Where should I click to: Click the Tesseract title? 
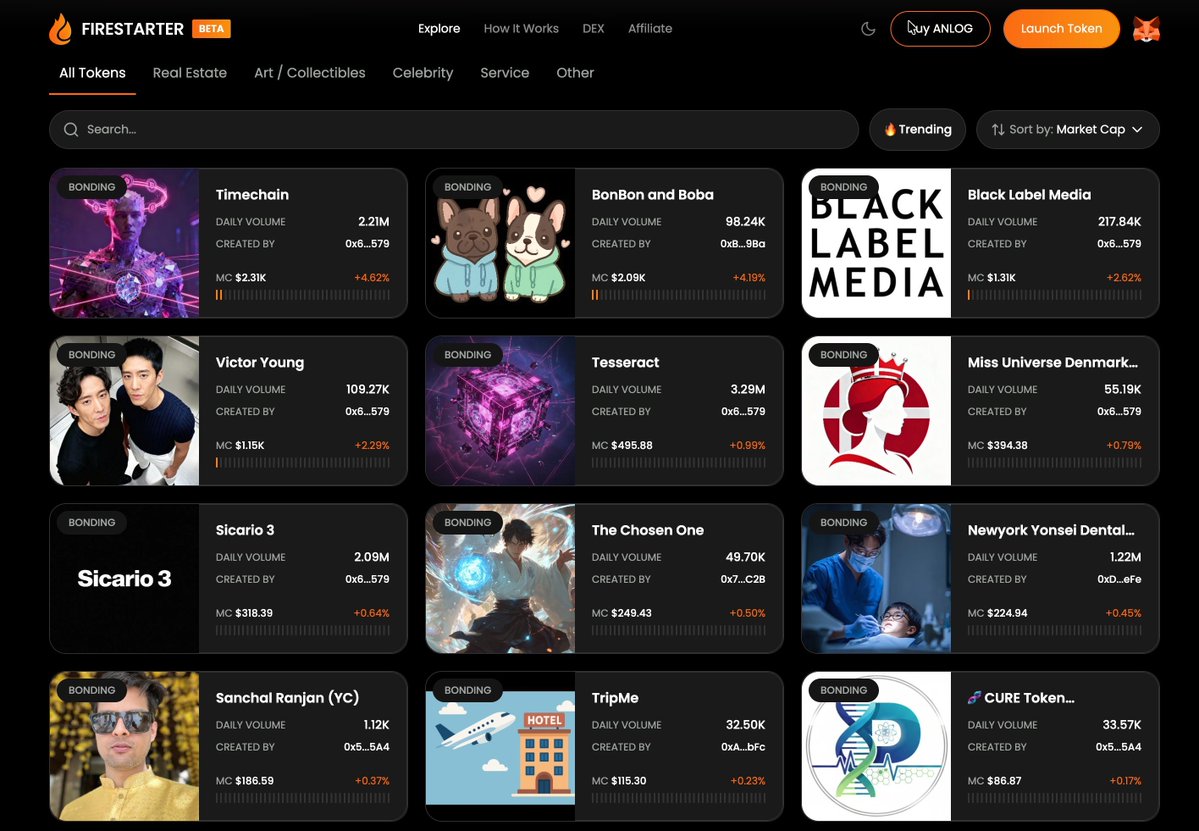[x=625, y=362]
